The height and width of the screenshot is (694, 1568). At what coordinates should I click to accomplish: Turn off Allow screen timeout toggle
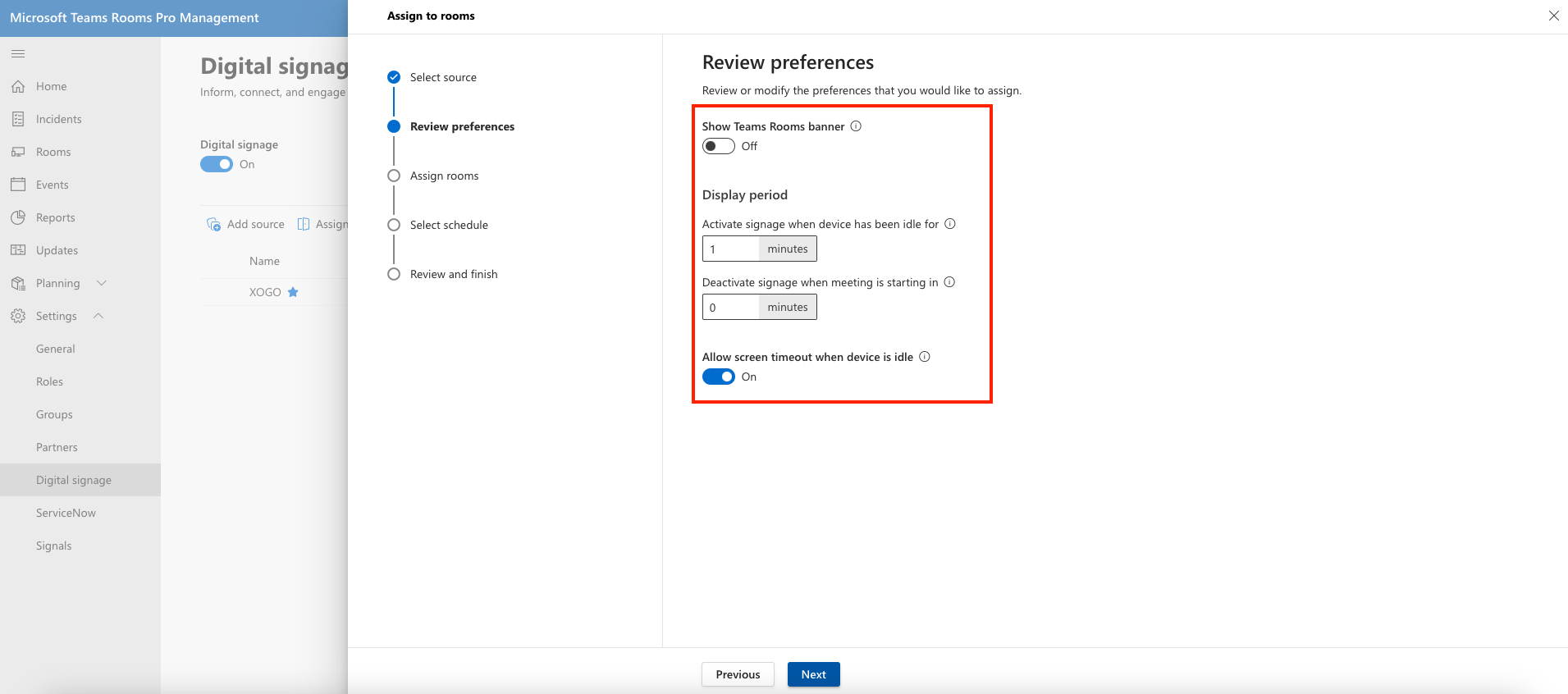pos(718,377)
